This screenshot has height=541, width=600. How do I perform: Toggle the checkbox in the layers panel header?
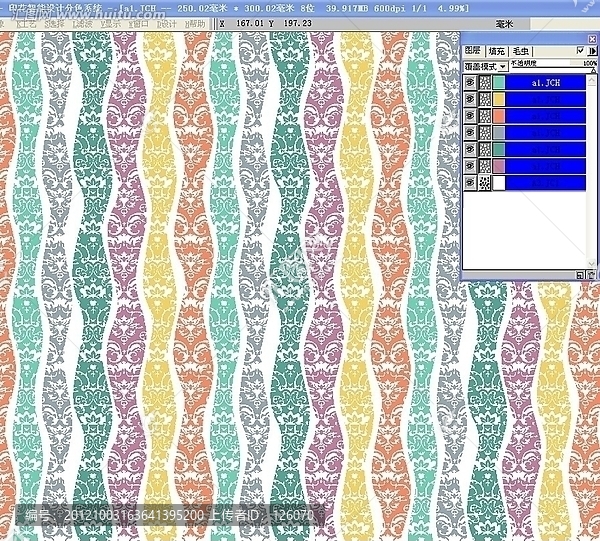[580, 51]
